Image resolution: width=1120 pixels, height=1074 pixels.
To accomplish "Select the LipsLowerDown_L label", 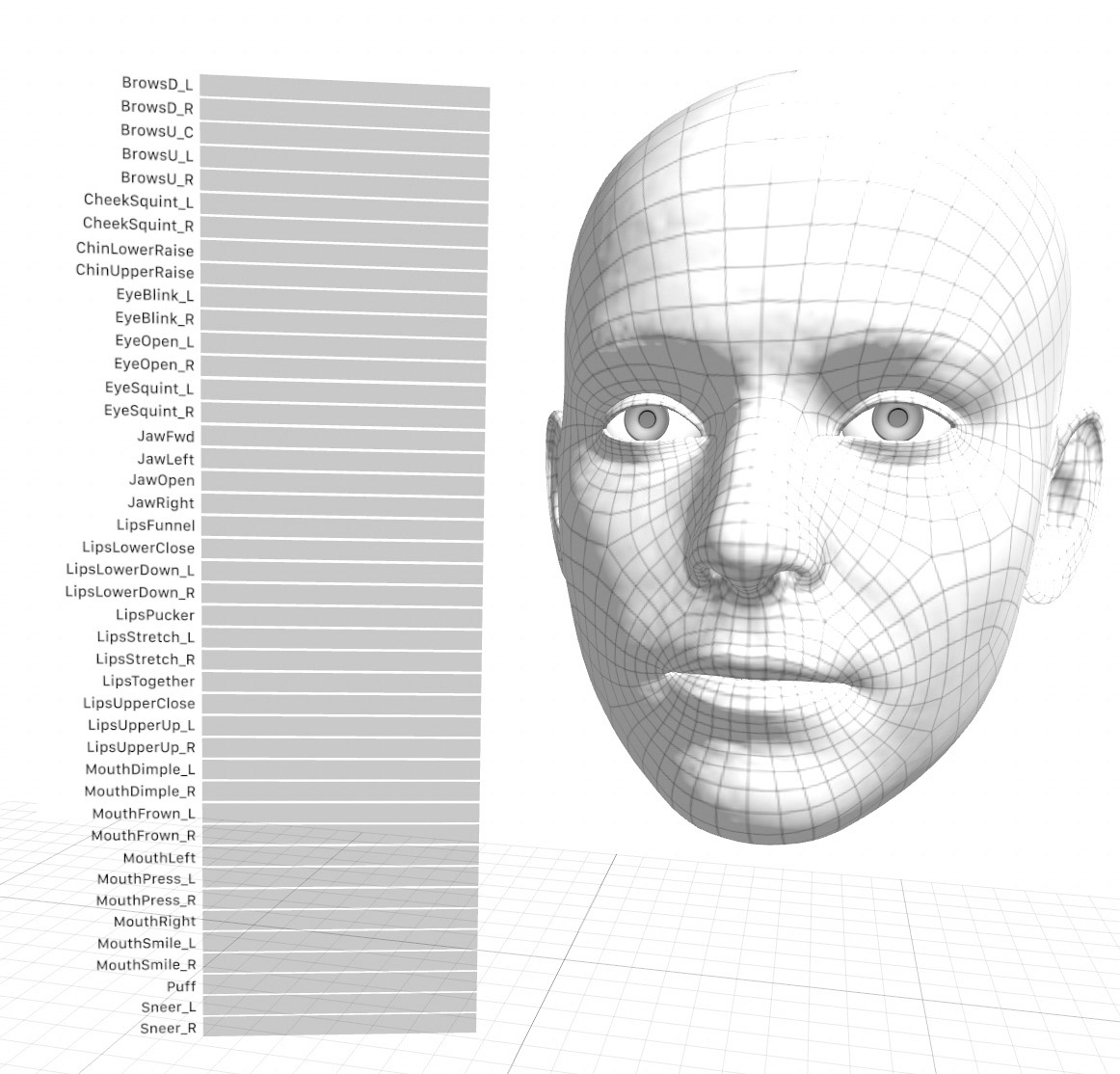I will tap(130, 570).
